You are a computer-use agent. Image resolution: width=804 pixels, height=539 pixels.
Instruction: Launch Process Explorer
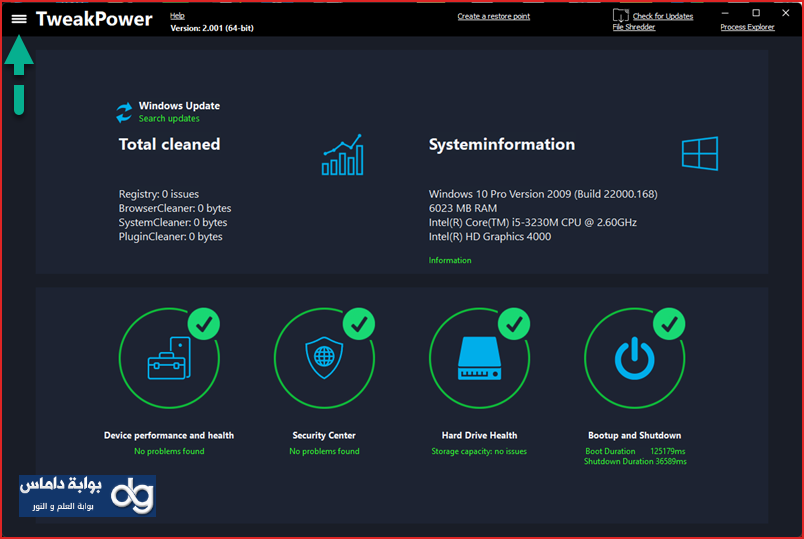click(x=748, y=27)
